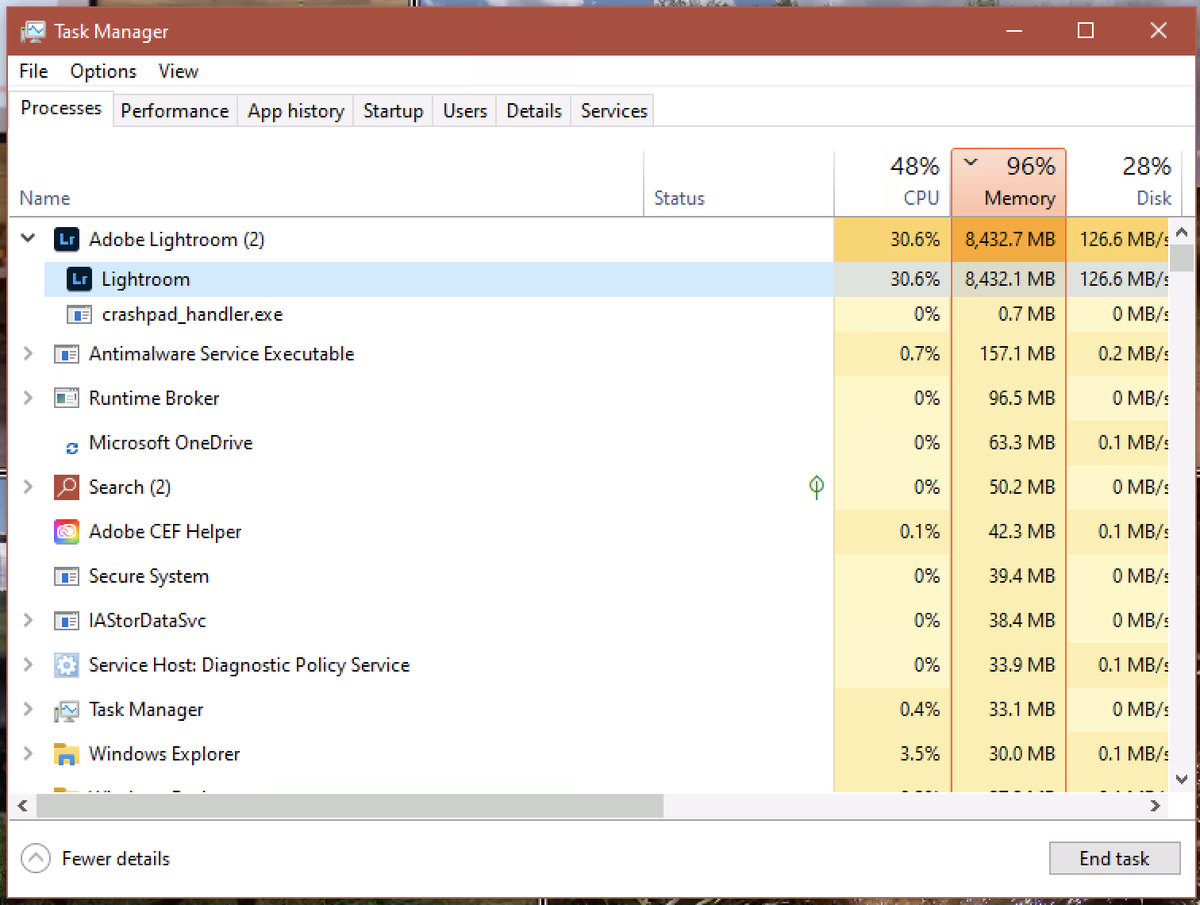Sort by the CPU column header
1200x905 pixels.
click(x=892, y=183)
